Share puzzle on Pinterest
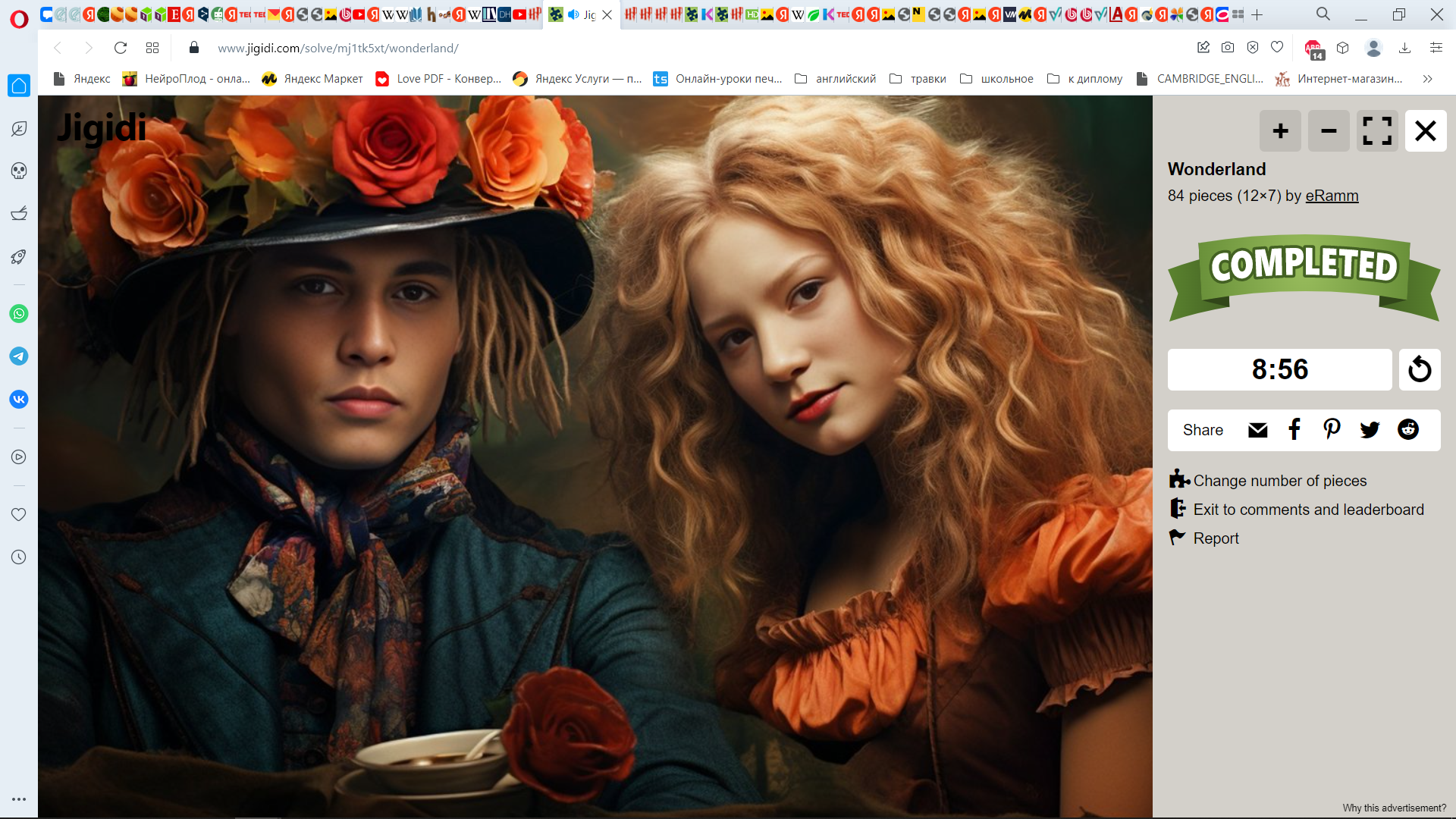Image resolution: width=1456 pixels, height=819 pixels. coord(1332,430)
